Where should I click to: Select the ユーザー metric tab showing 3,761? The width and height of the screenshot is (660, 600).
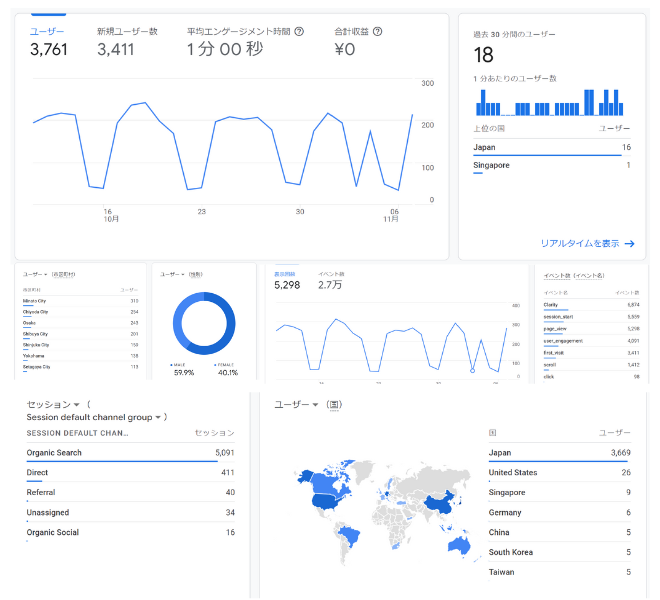[48, 42]
